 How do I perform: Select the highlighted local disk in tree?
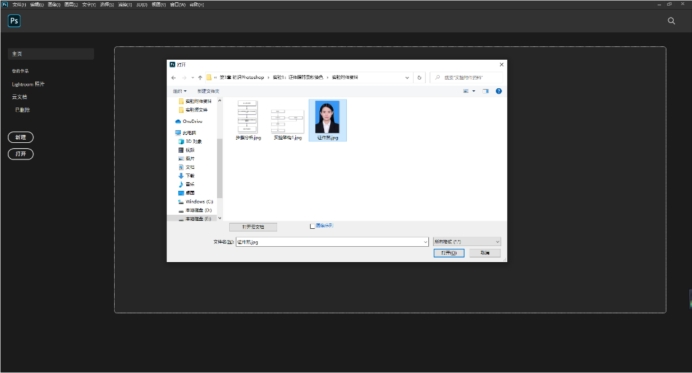tap(193, 219)
